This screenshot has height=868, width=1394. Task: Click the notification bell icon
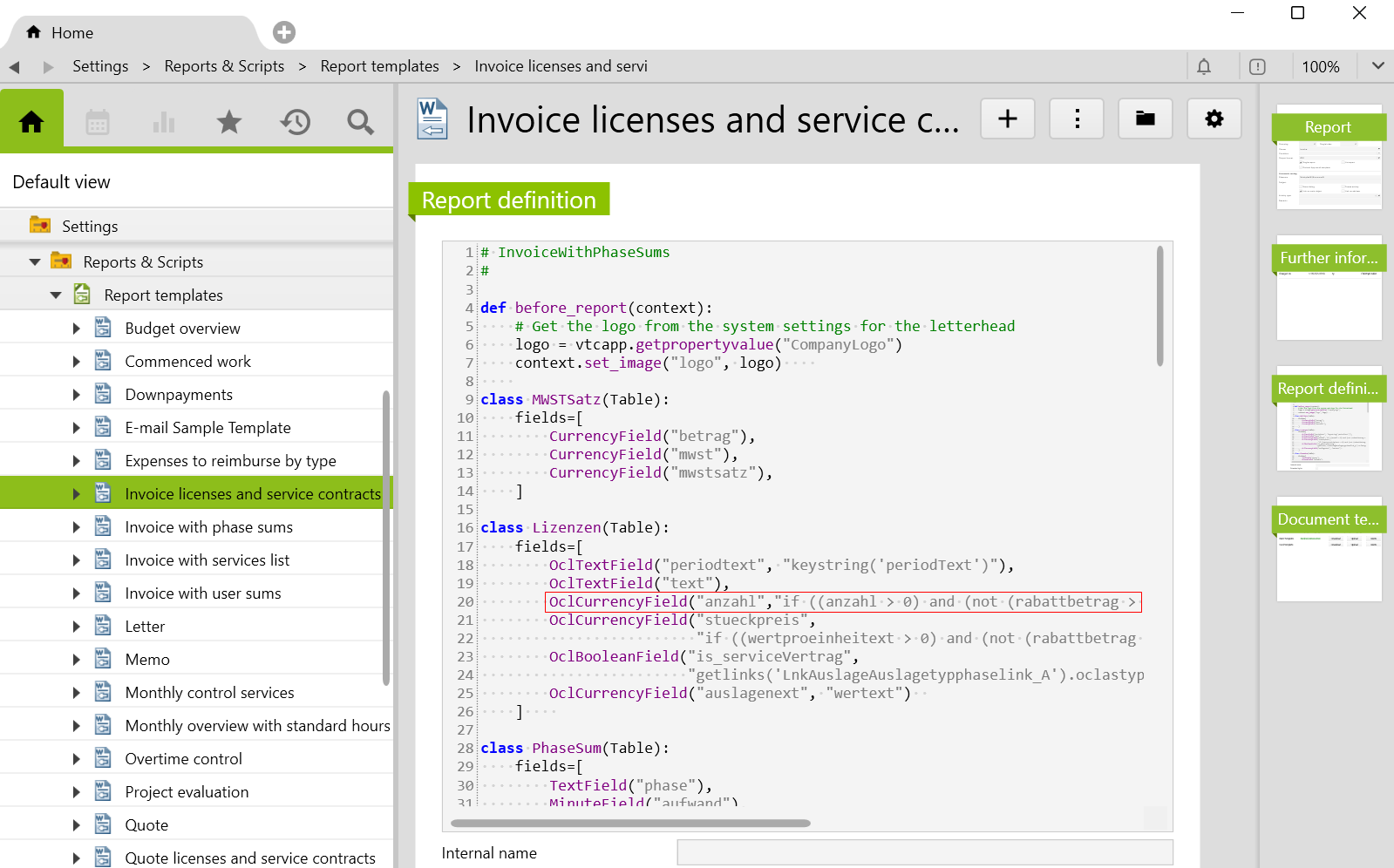[1204, 67]
